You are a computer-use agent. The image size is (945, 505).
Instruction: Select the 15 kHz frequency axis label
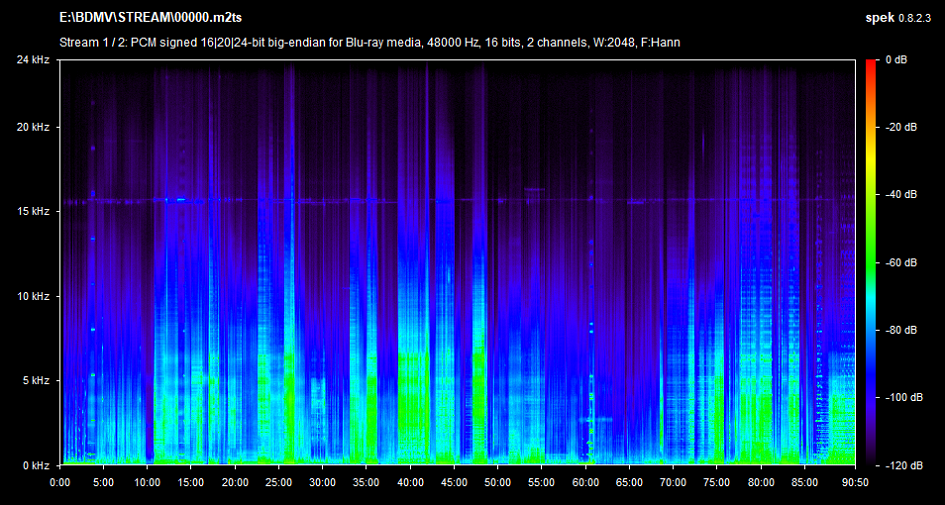click(34, 212)
